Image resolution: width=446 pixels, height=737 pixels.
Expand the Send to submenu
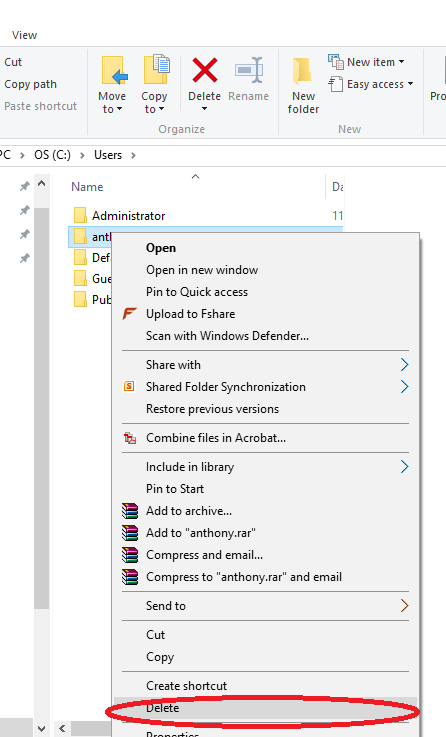coord(404,605)
